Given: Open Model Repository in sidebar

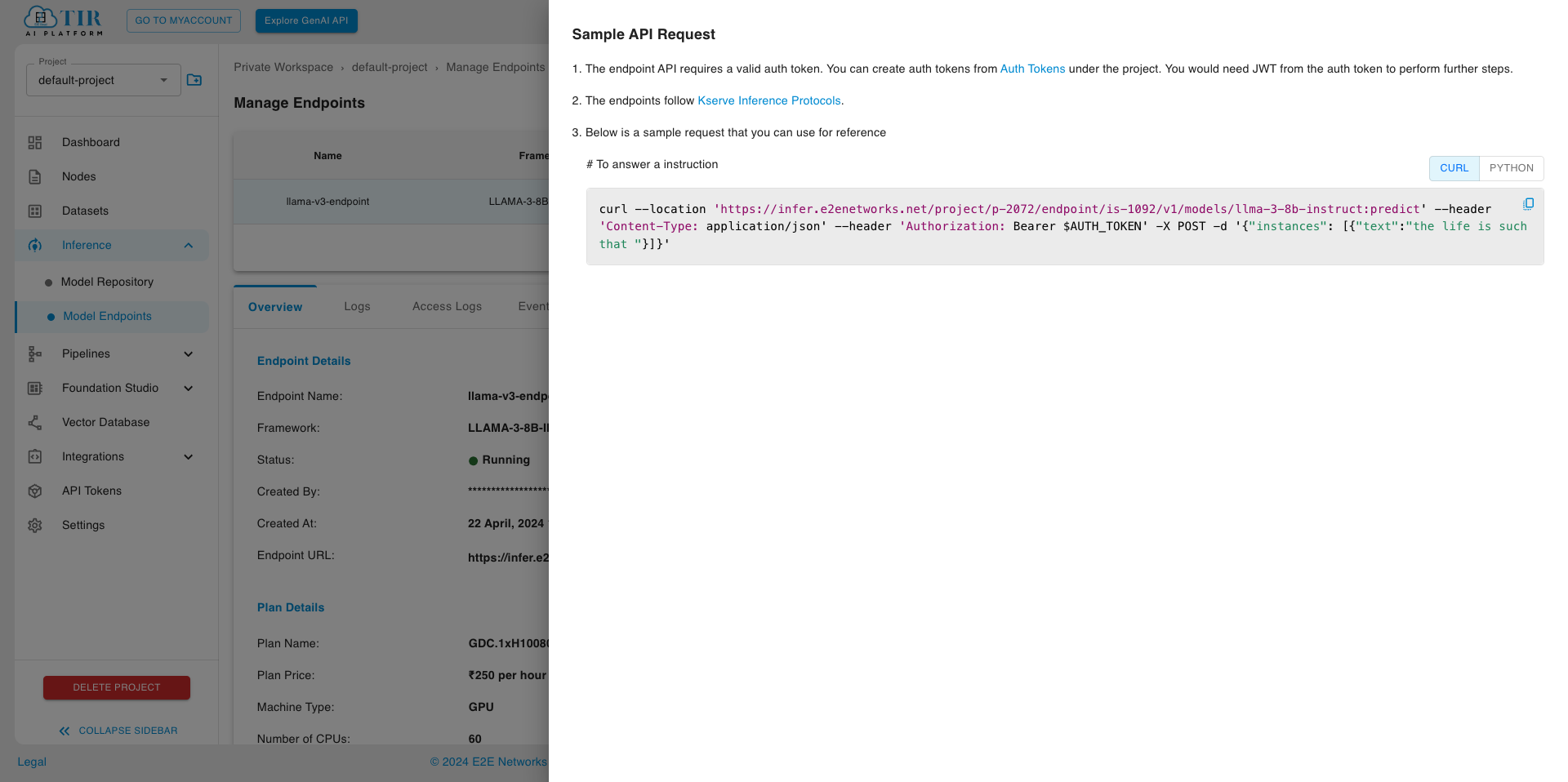Looking at the screenshot, I should pos(107,282).
